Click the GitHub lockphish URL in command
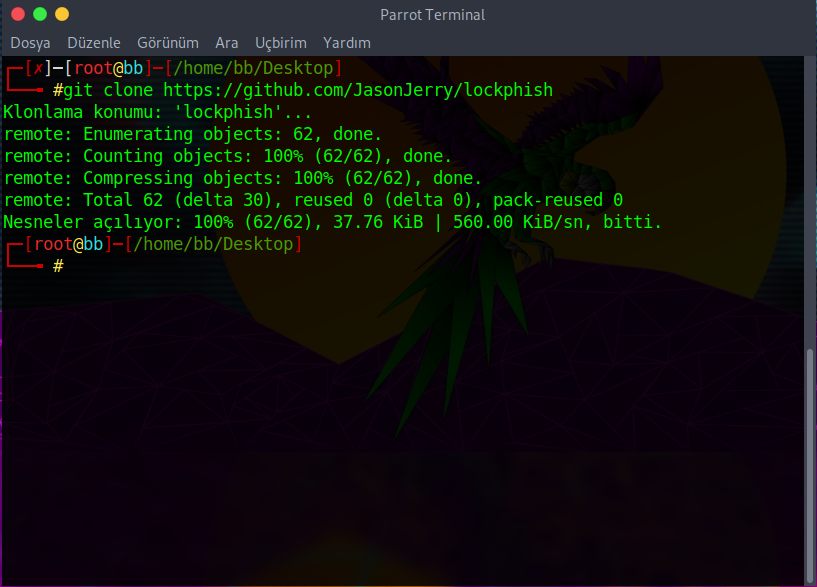817x587 pixels. pos(358,90)
